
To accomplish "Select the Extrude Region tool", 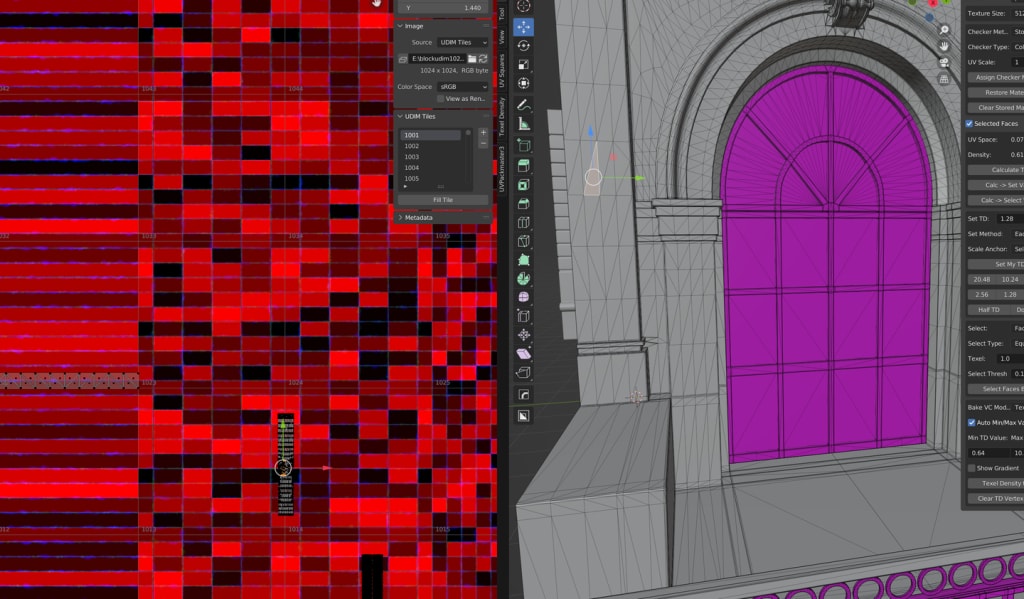I will point(523,166).
